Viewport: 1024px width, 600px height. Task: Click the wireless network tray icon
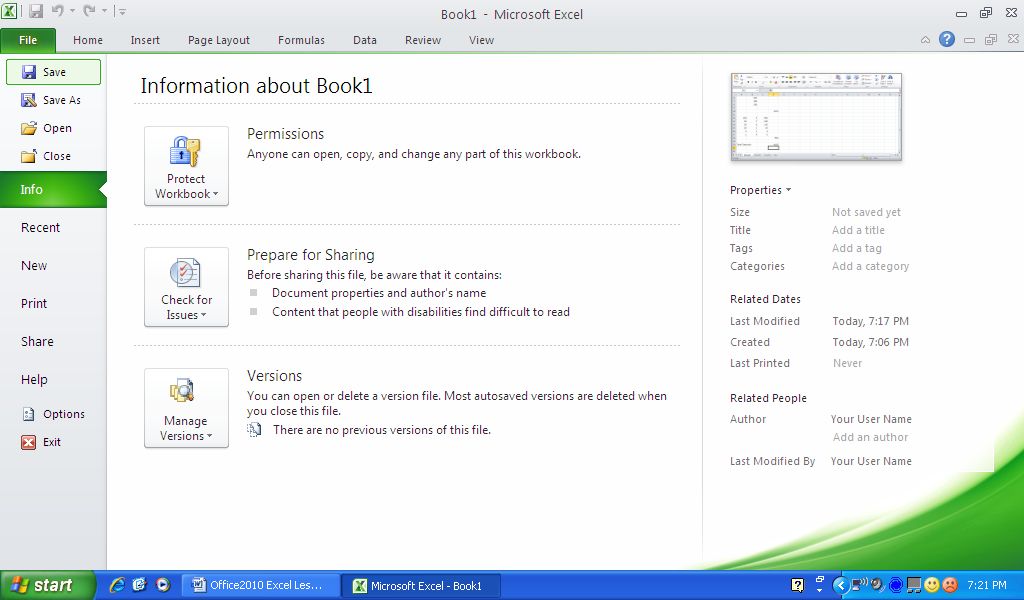coord(859,584)
